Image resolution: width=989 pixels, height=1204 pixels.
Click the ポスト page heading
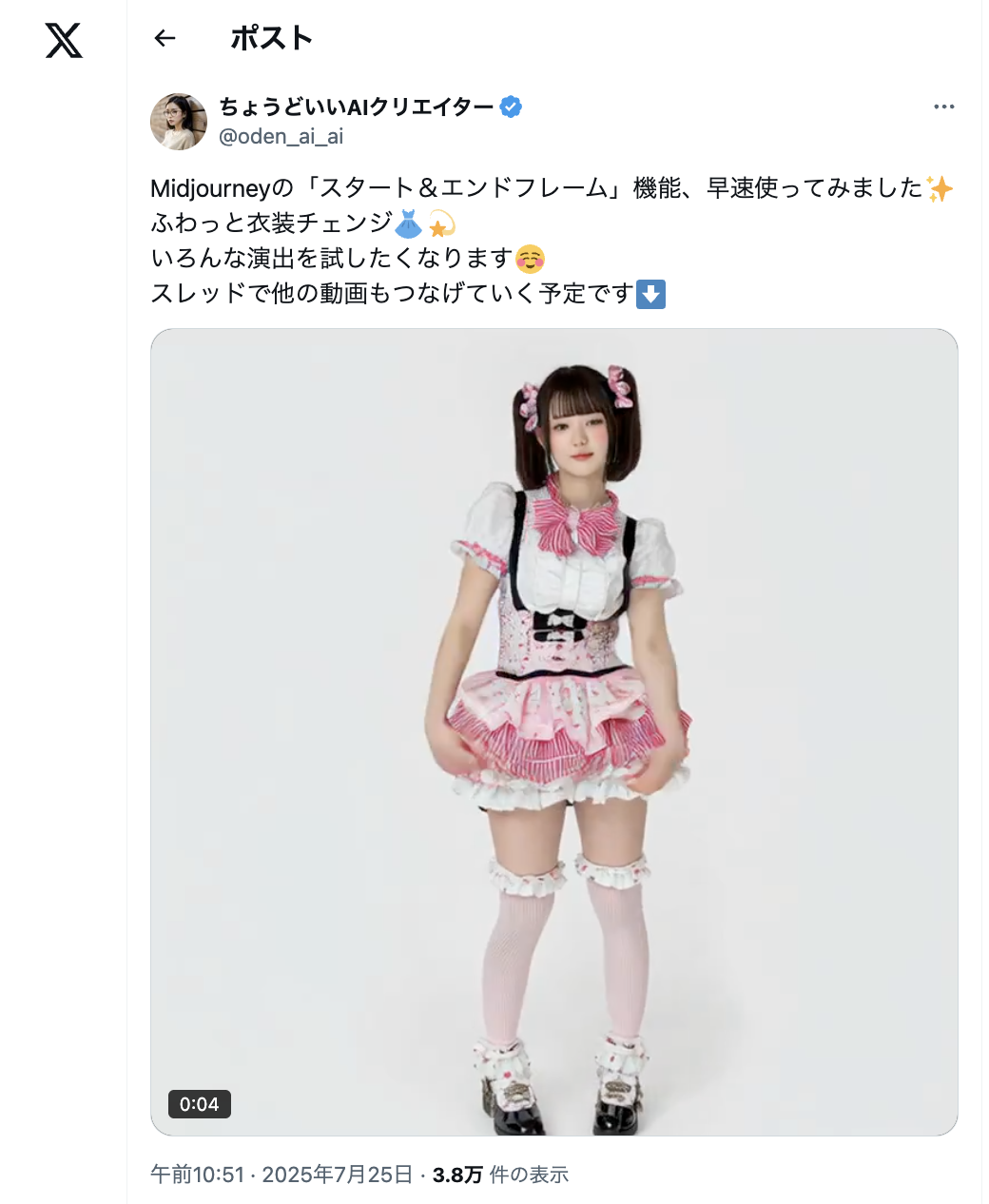[272, 38]
